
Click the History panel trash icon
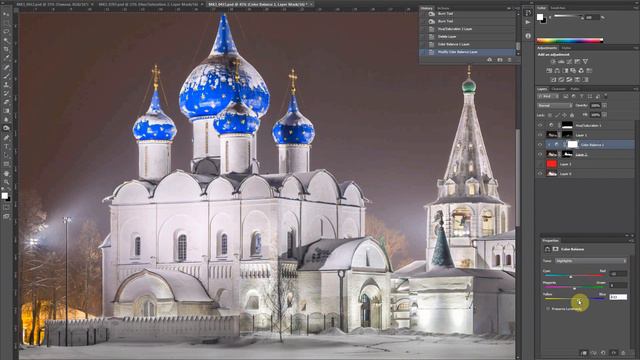(x=509, y=60)
